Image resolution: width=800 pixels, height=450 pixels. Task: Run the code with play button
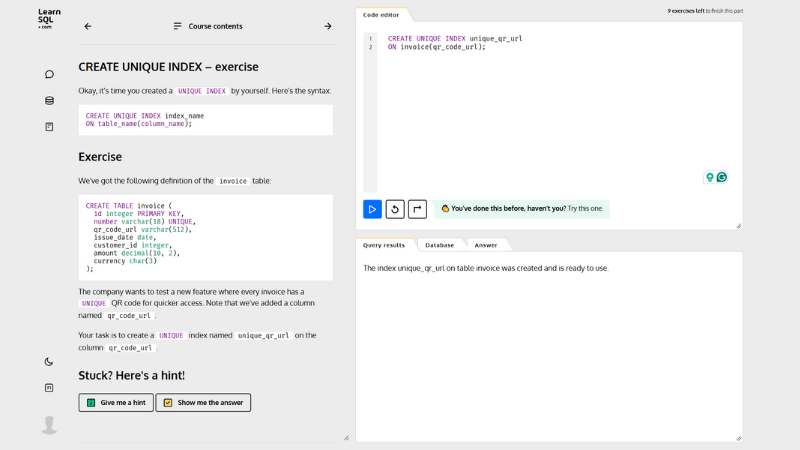[x=372, y=209]
